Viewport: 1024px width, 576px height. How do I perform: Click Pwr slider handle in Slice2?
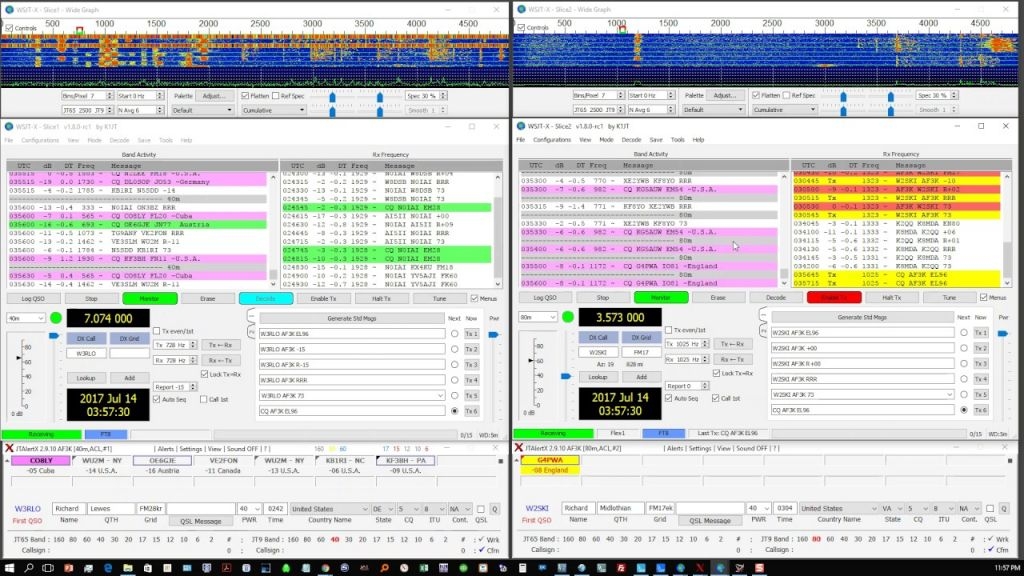(x=1002, y=333)
